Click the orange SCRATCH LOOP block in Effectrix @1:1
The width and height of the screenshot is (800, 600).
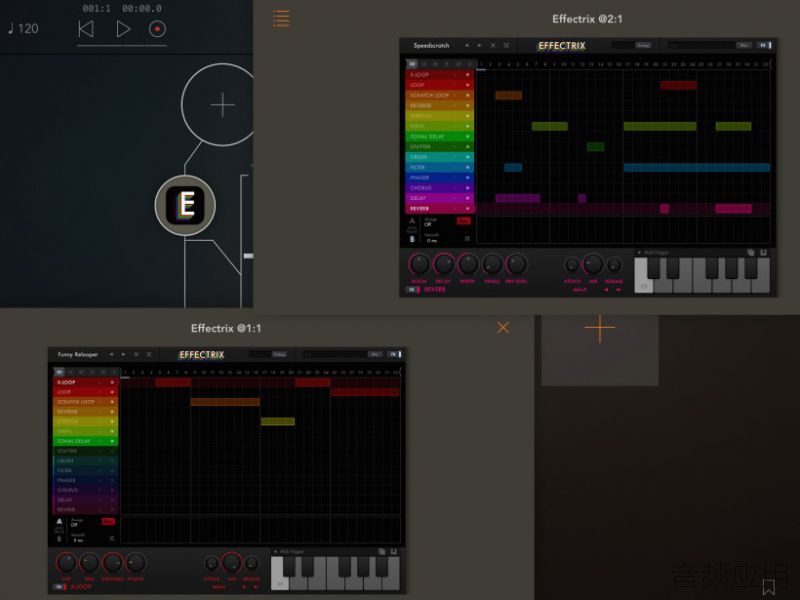pos(225,402)
